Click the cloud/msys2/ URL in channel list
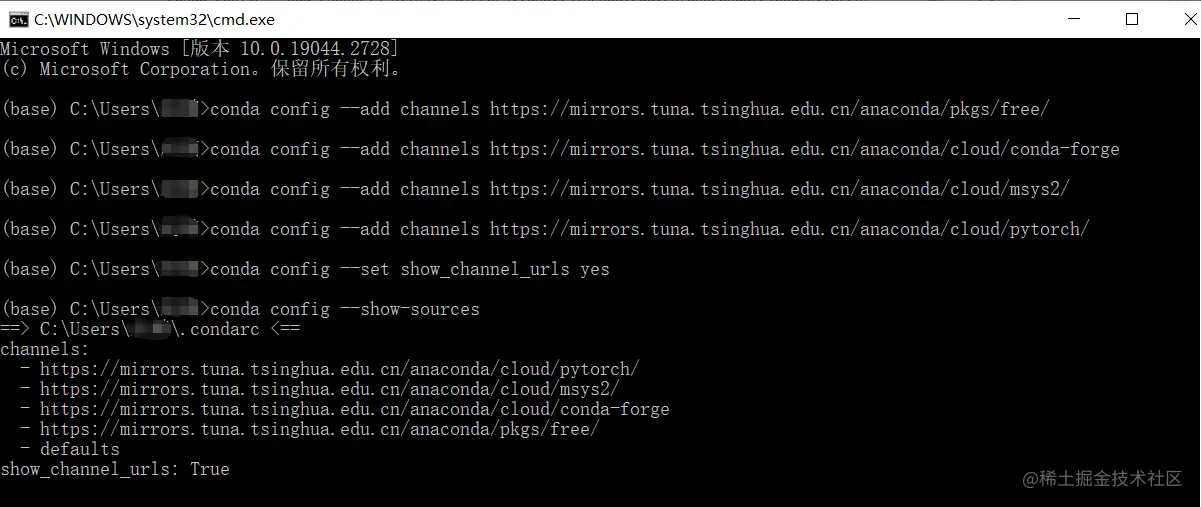This screenshot has width=1201, height=507. click(330, 389)
